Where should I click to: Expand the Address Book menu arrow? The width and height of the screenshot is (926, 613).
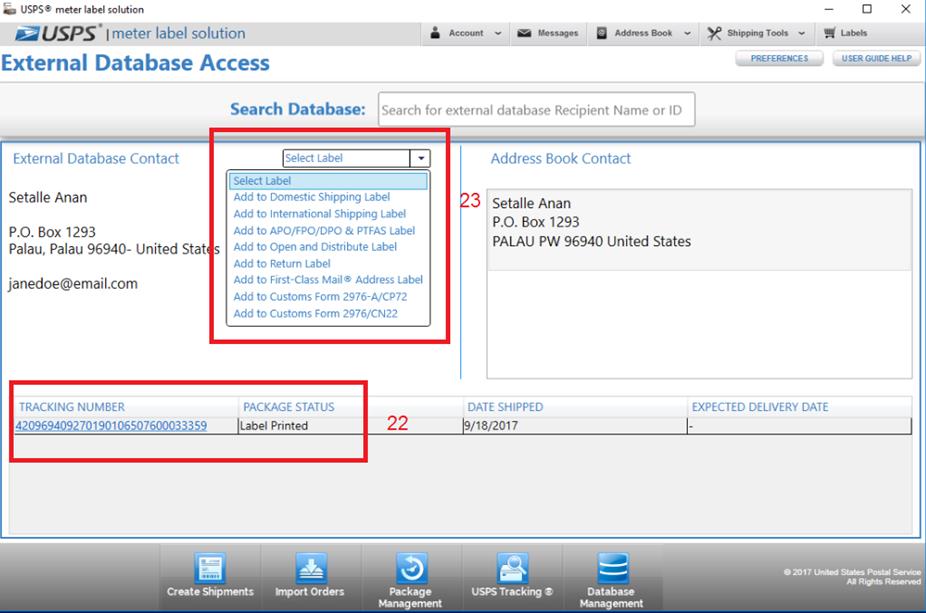(687, 34)
